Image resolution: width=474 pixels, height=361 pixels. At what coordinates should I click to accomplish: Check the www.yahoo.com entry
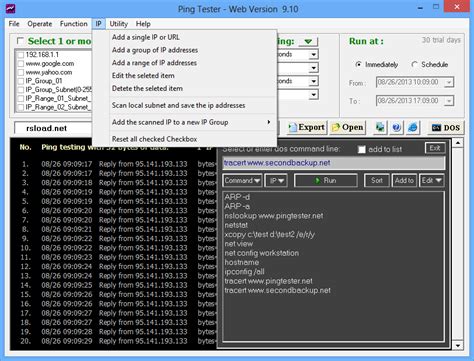tap(21, 72)
